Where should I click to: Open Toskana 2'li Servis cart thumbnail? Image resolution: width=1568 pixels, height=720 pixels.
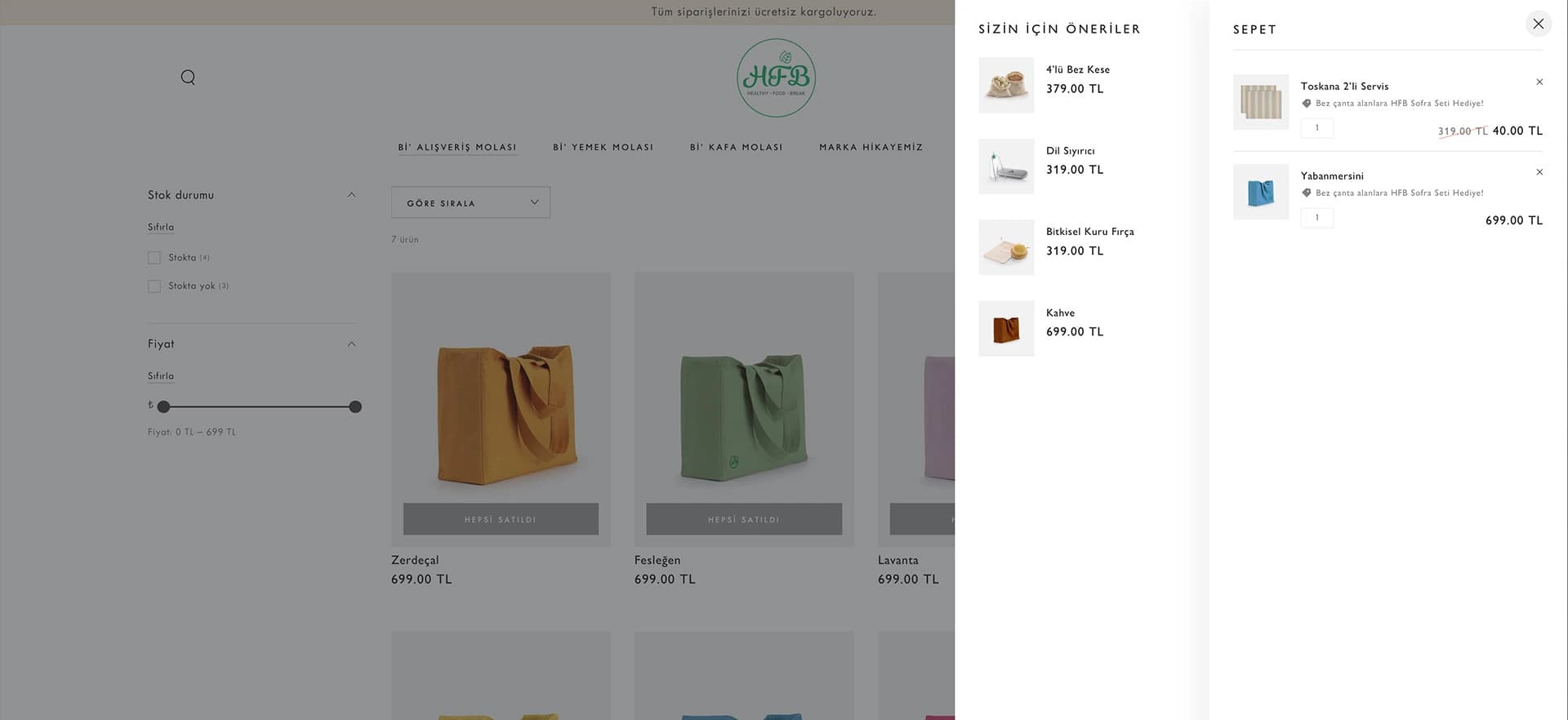click(x=1261, y=102)
